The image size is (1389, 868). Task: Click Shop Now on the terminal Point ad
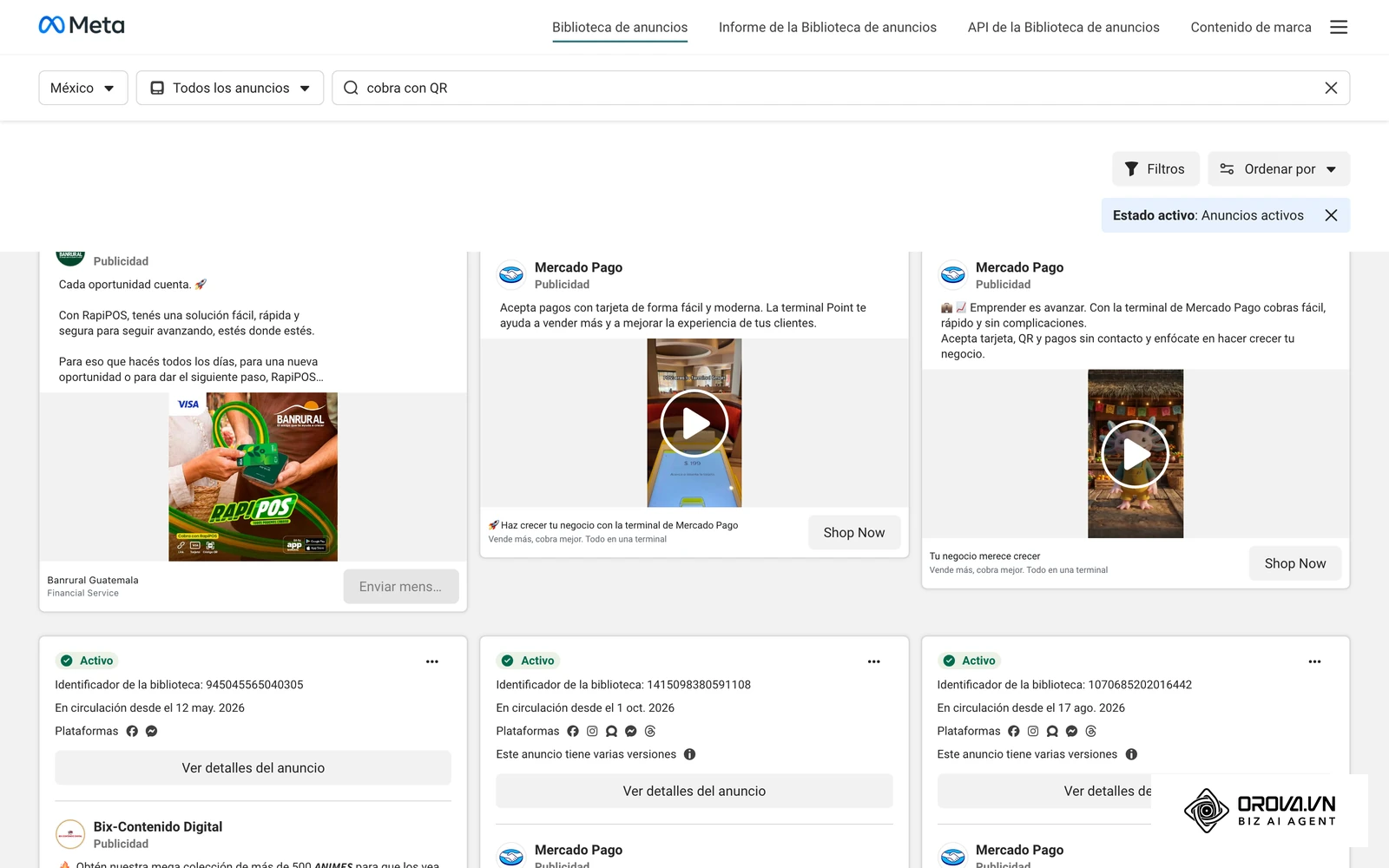coord(854,532)
